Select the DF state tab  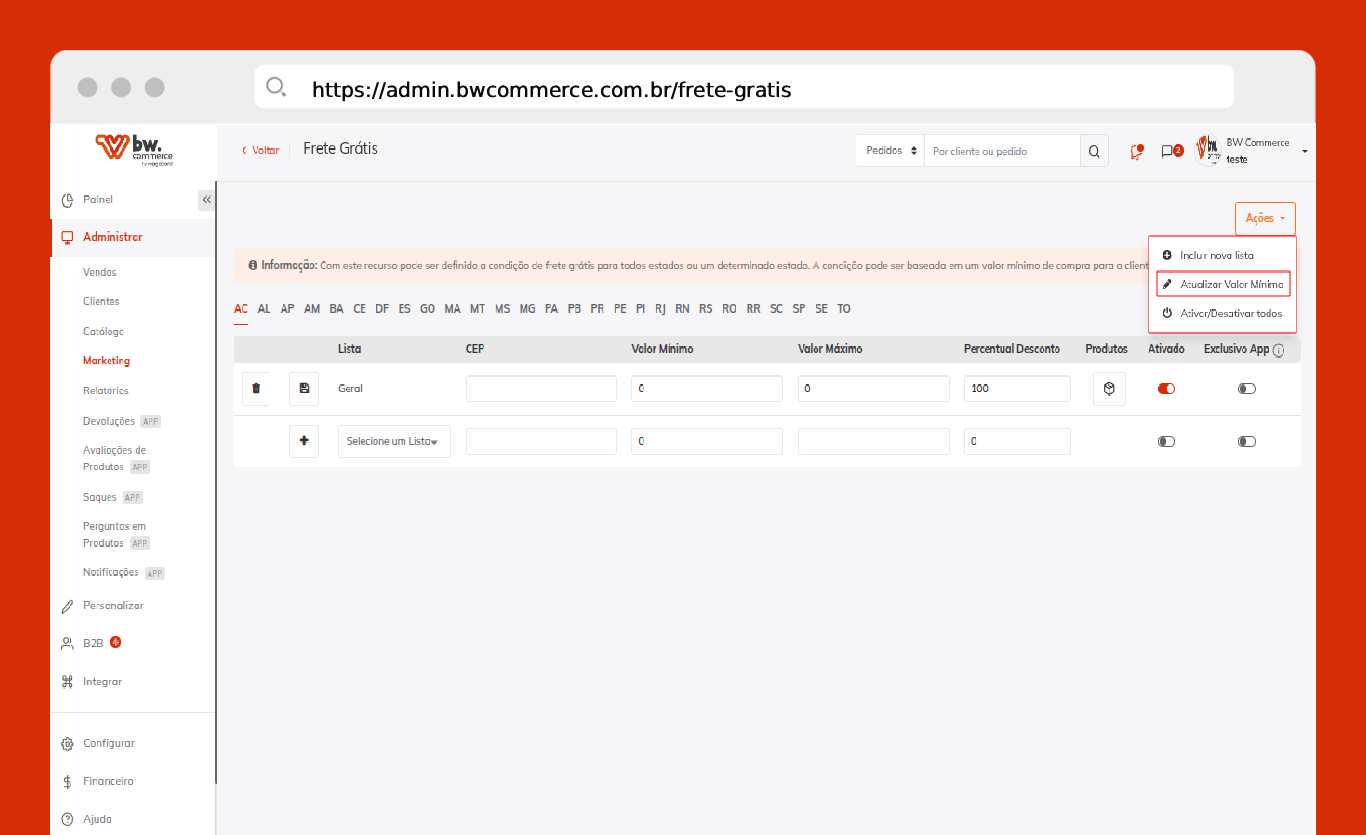(x=382, y=309)
